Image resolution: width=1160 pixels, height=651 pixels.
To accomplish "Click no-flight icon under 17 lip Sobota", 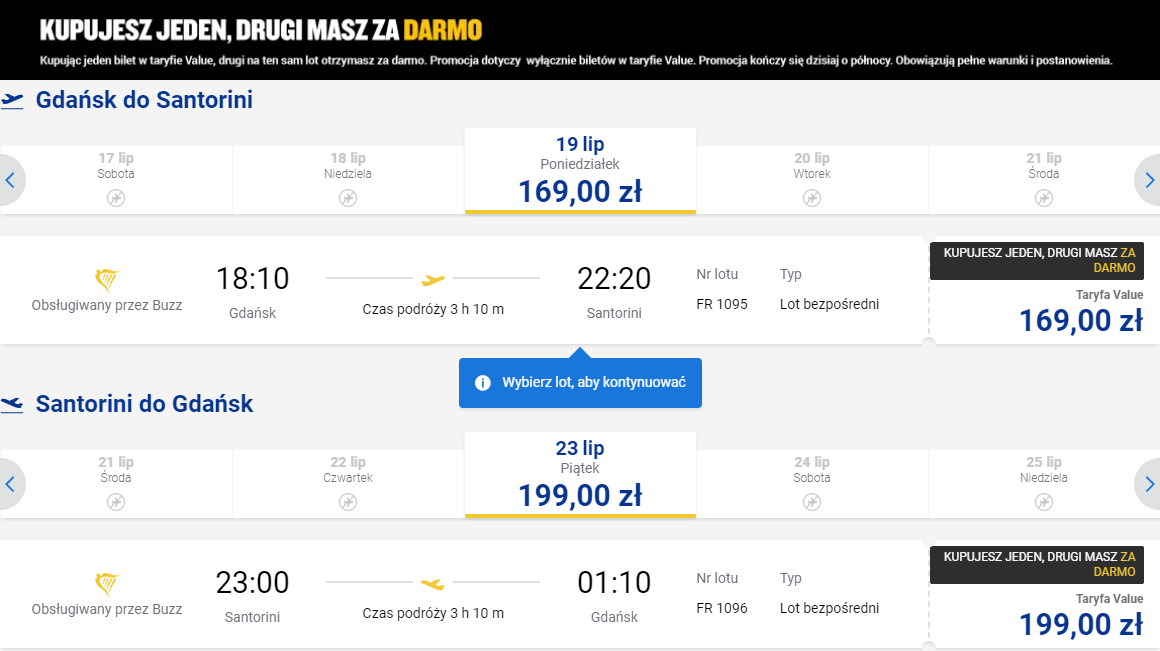I will coord(116,198).
